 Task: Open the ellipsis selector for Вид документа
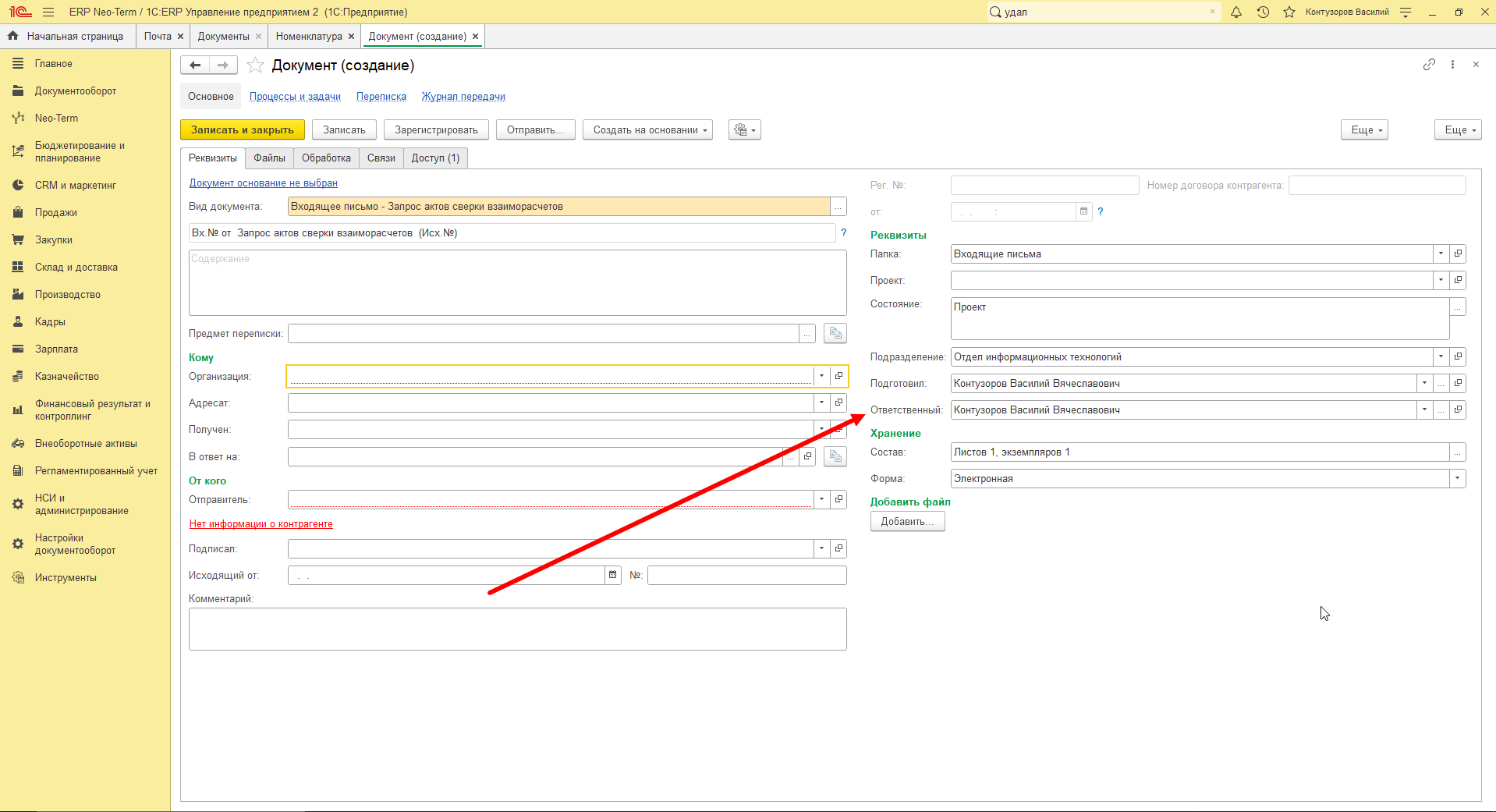(838, 206)
